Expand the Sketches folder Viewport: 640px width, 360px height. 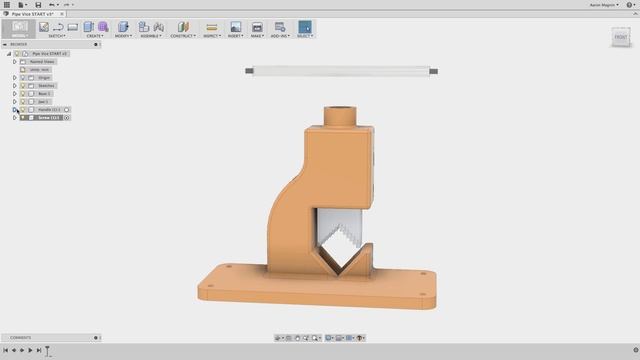tap(15, 86)
